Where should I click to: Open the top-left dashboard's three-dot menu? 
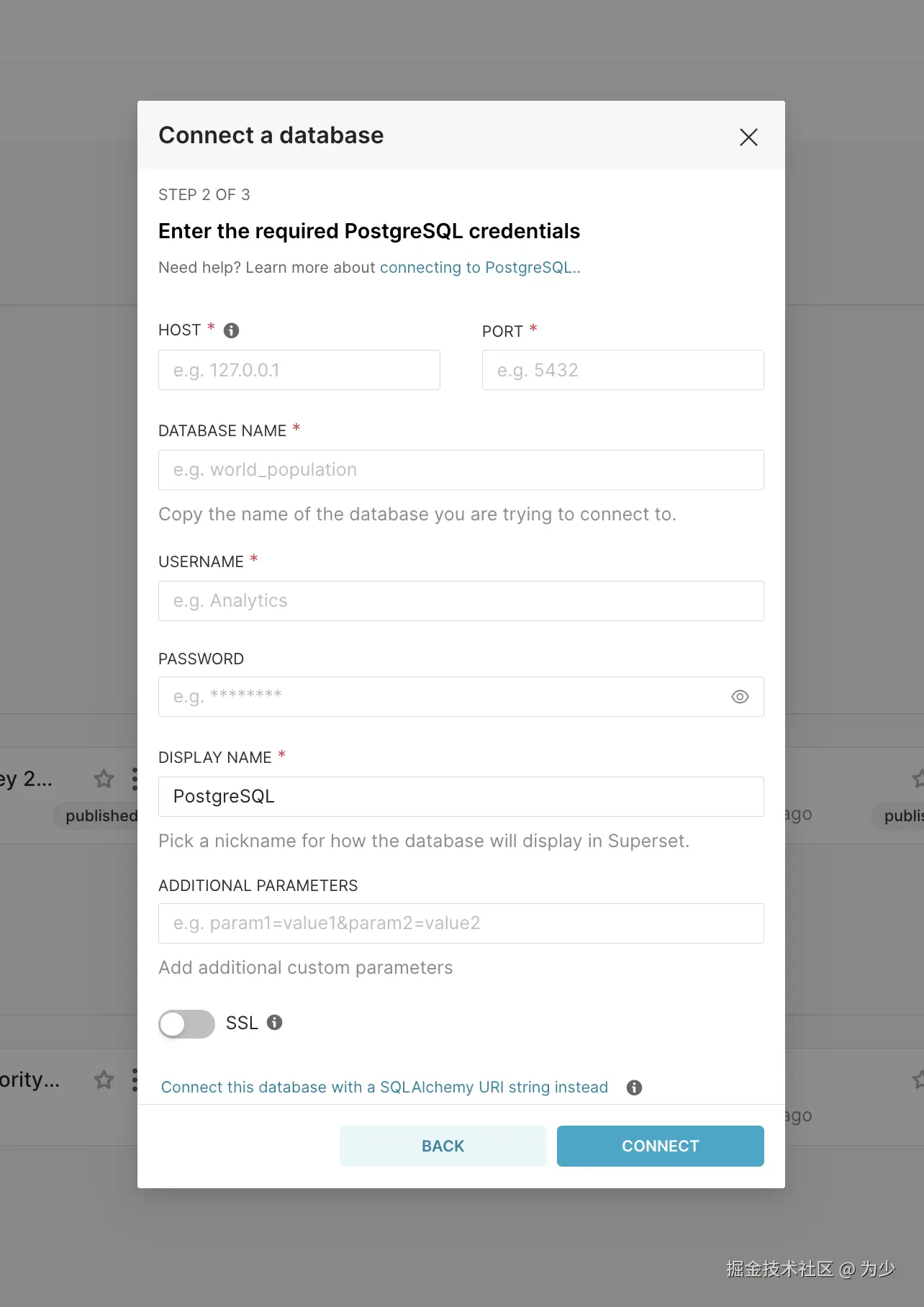(135, 779)
